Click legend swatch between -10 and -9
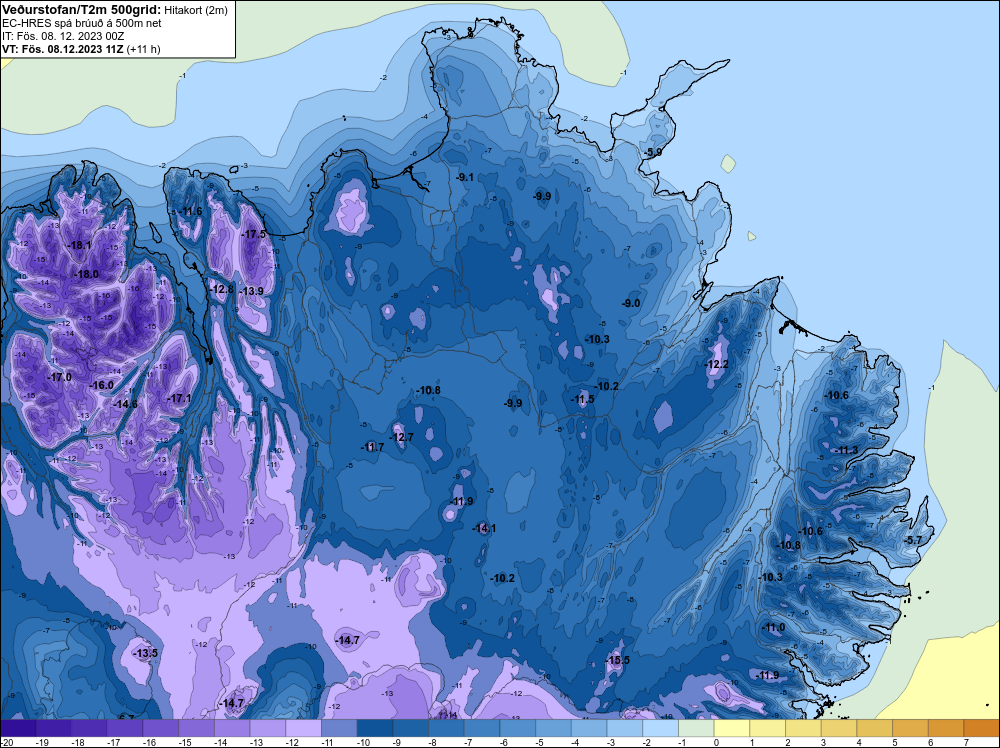This screenshot has height=748, width=1000. pos(375,728)
